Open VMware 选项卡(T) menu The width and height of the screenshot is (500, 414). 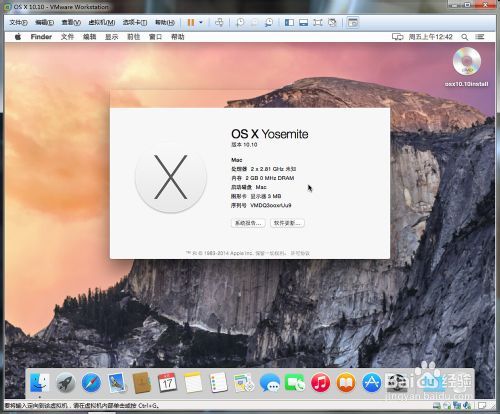135,23
